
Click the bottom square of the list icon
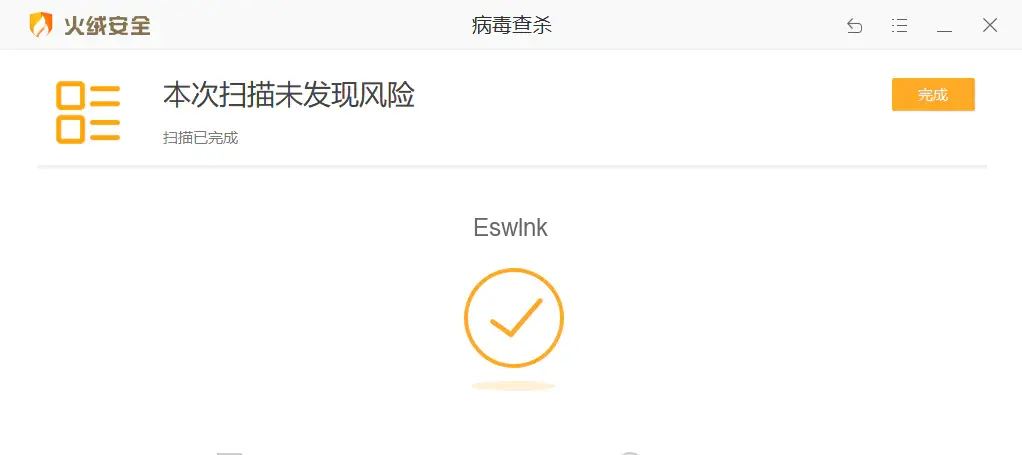coord(70,129)
